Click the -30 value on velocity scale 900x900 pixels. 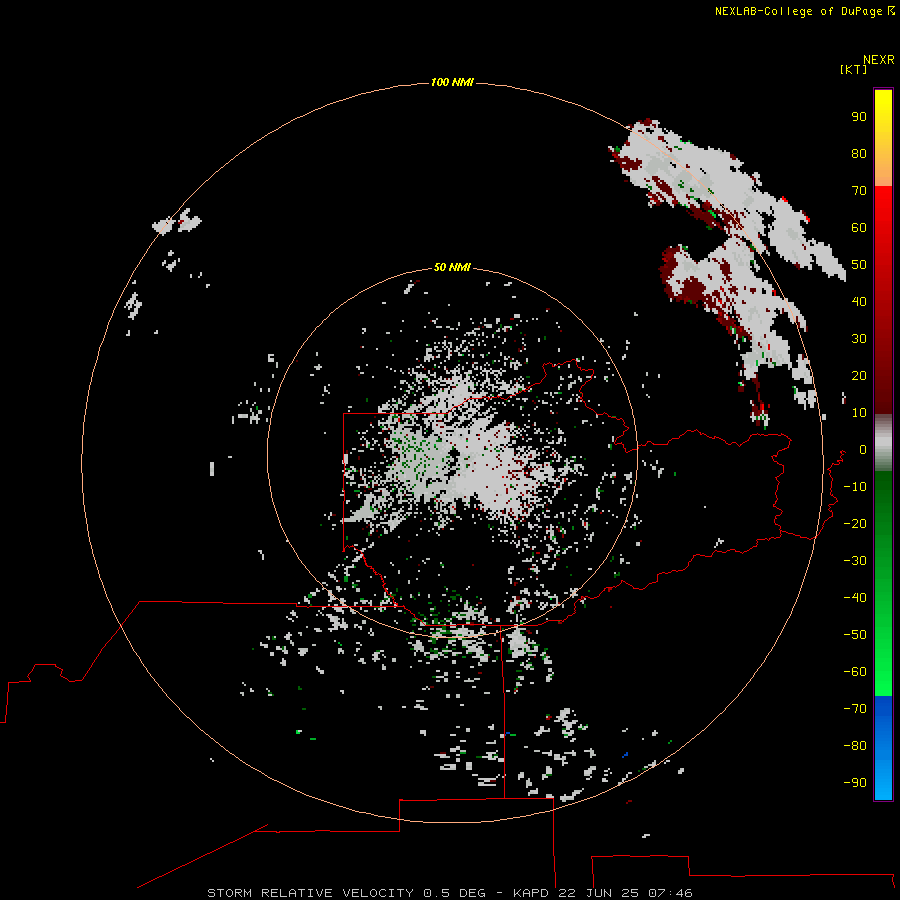click(855, 561)
